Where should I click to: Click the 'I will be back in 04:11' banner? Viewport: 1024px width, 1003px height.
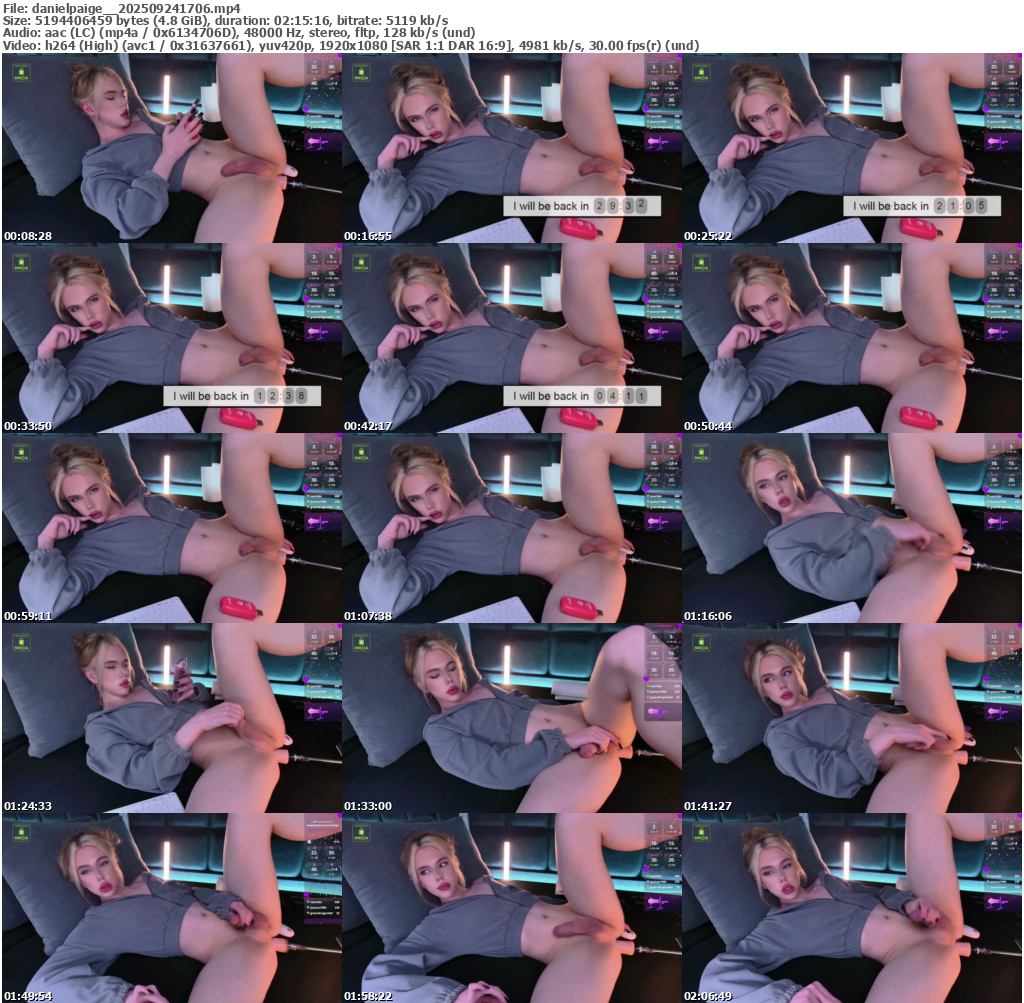583,396
